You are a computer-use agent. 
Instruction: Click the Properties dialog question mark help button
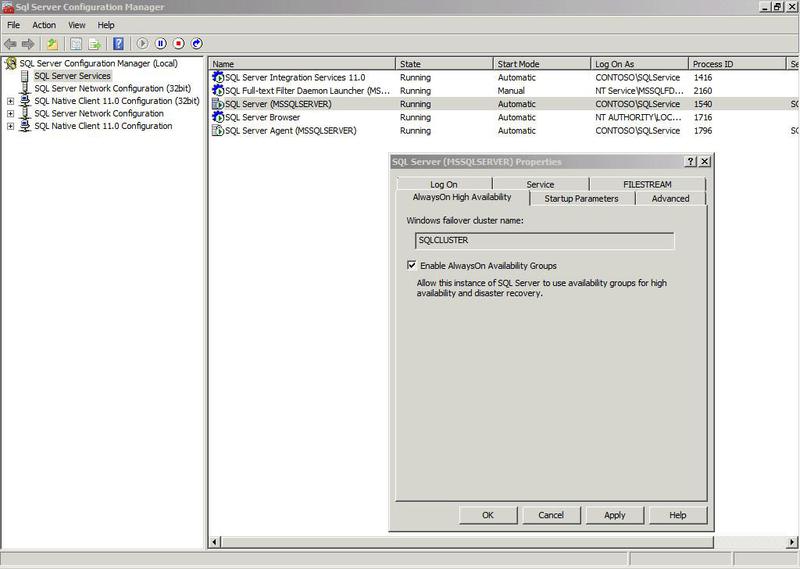tap(690, 162)
